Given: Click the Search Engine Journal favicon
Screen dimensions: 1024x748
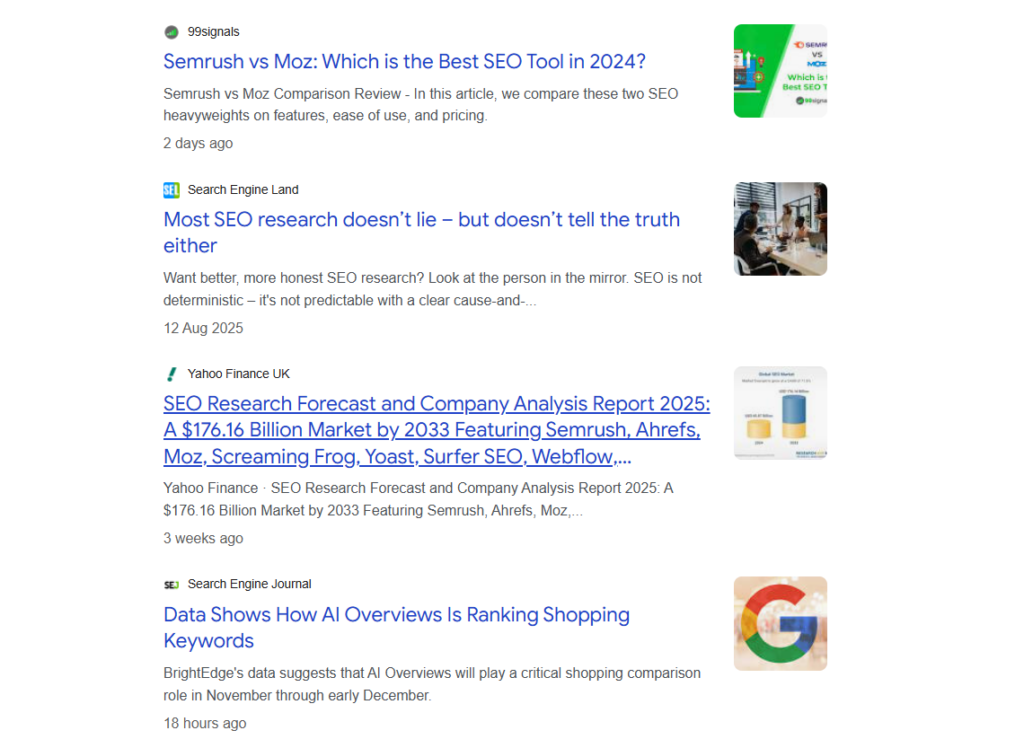Looking at the screenshot, I should click(171, 584).
